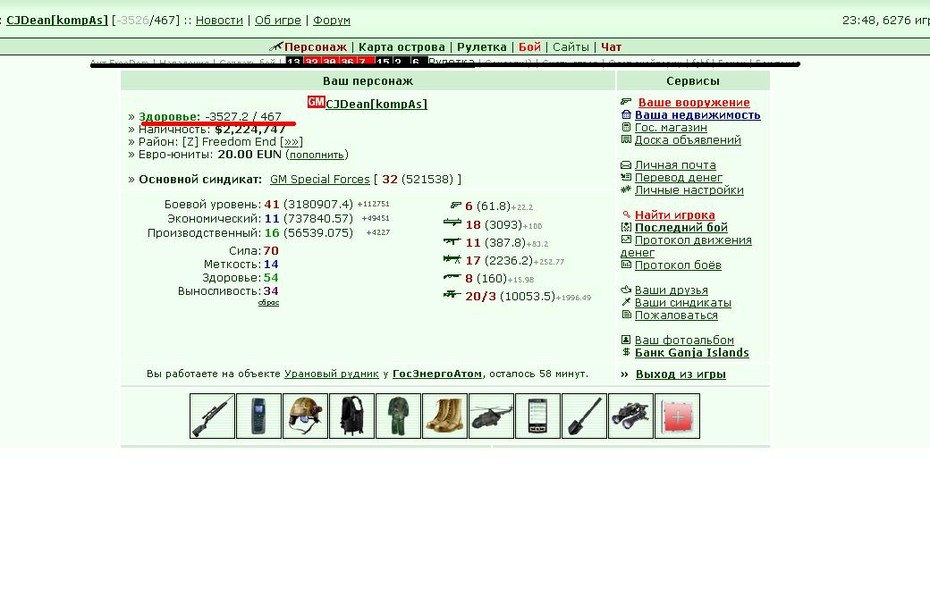This screenshot has width=930, height=597.
Task: Open the helicopter transport item
Action: tap(491, 416)
